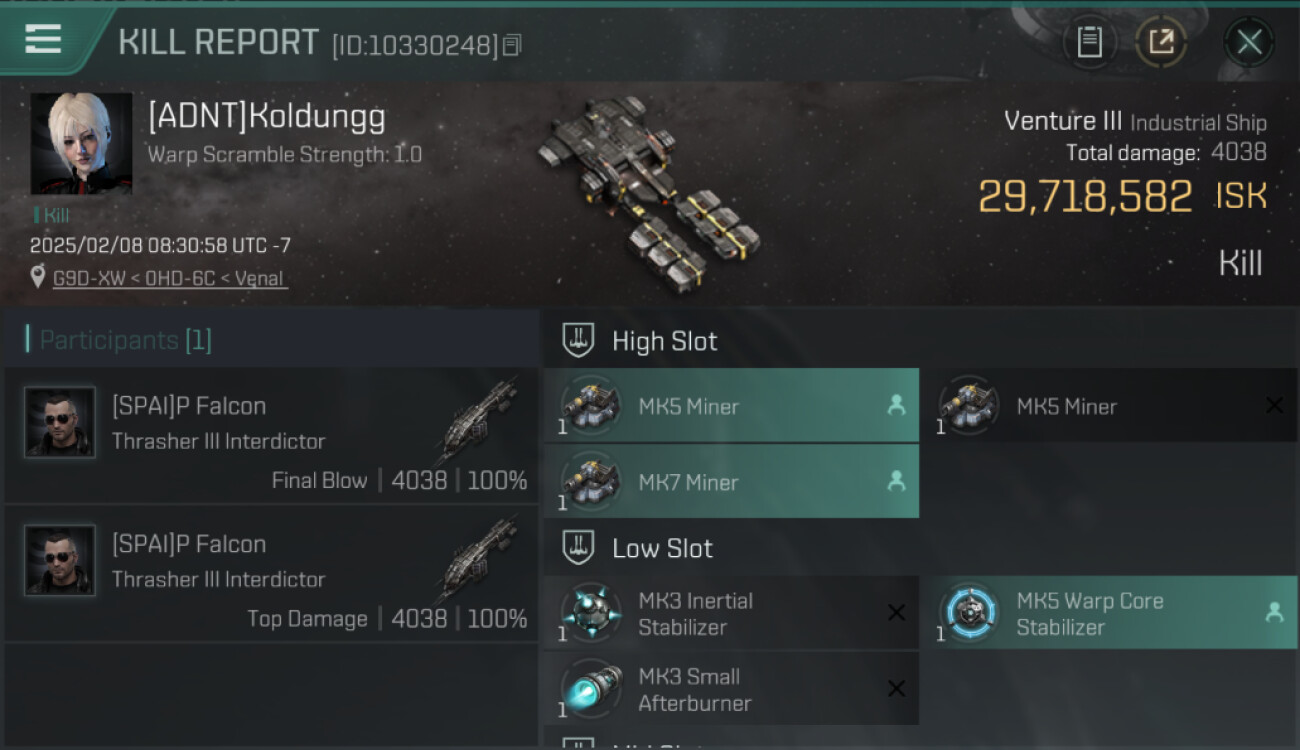Viewport: 1300px width, 750px height.
Task: Select the Participants [1] tab
Action: pyautogui.click(x=119, y=340)
